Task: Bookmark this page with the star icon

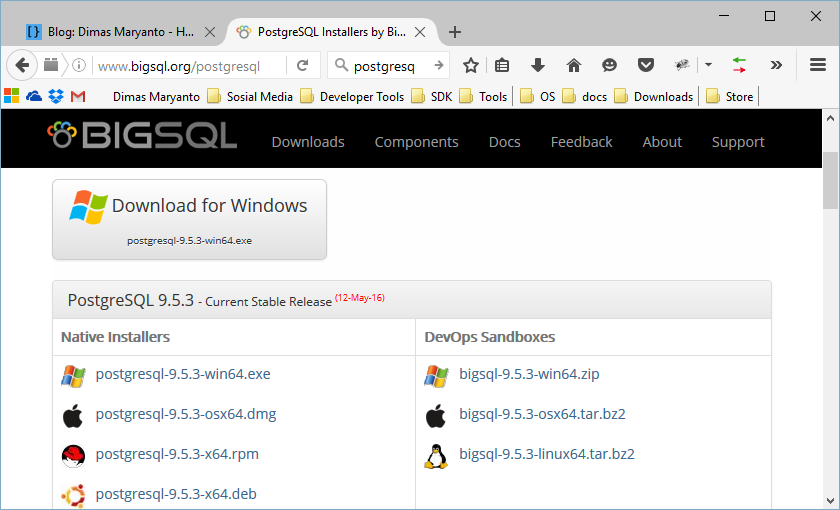Action: [471, 65]
